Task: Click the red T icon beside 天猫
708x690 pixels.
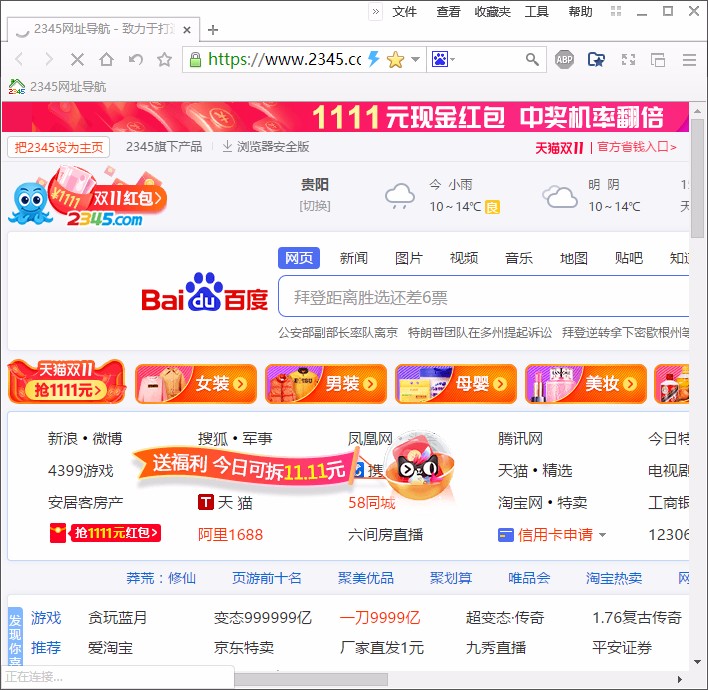Action: pos(206,502)
